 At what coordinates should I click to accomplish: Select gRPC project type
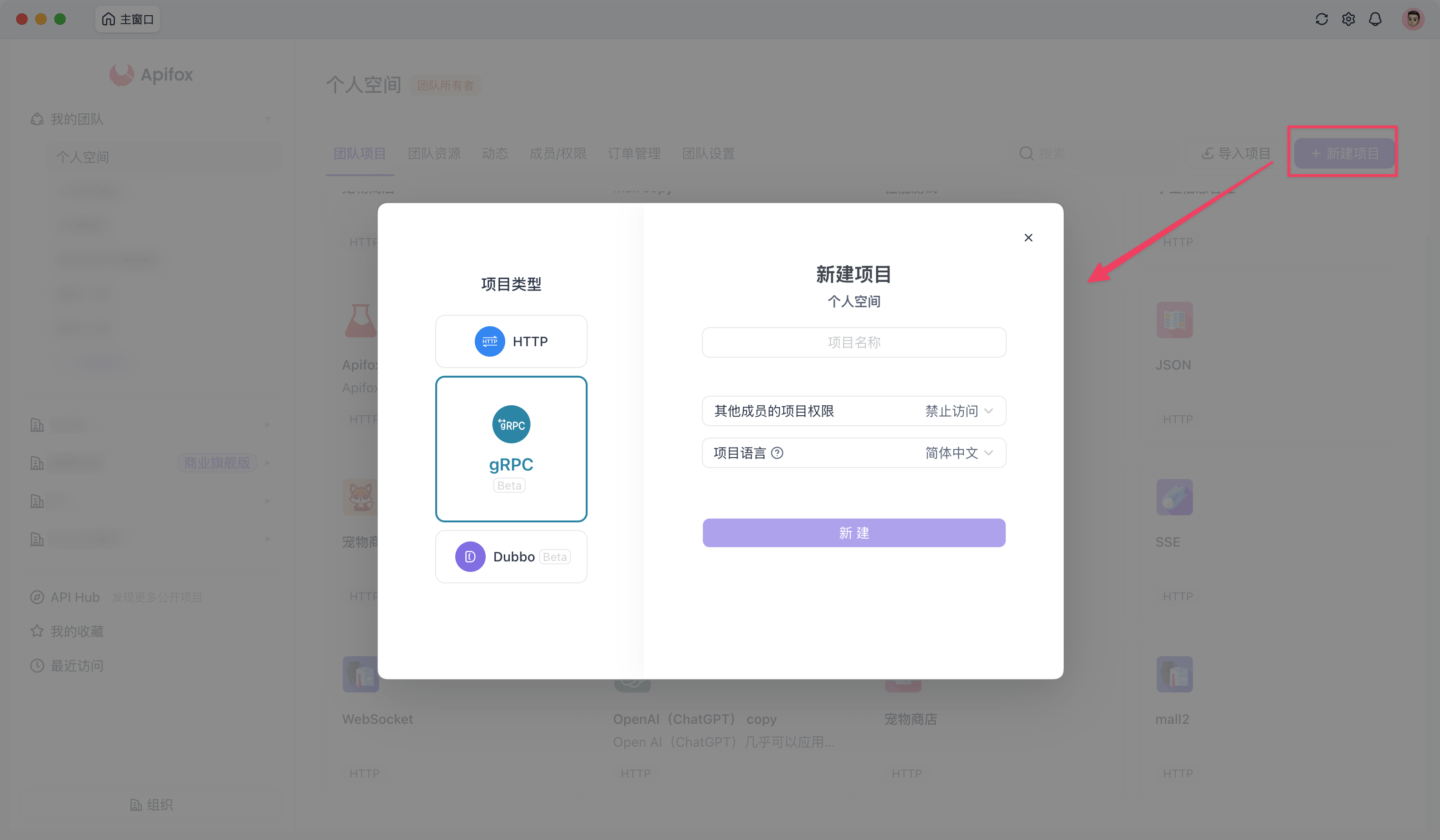click(511, 449)
